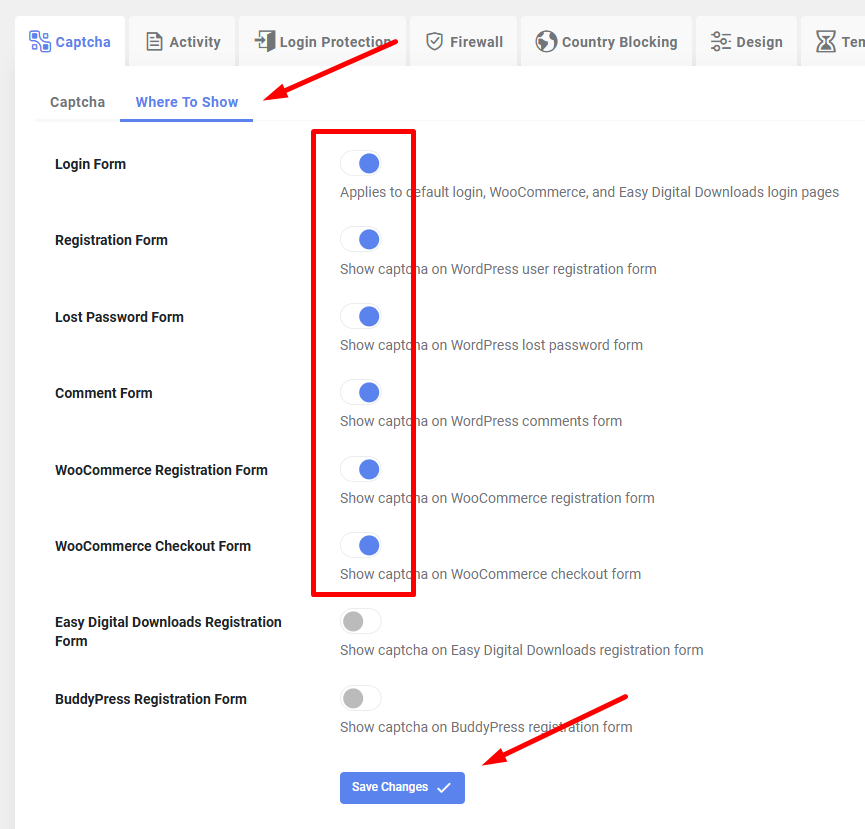Switch to the Captcha sub-tab

point(77,102)
